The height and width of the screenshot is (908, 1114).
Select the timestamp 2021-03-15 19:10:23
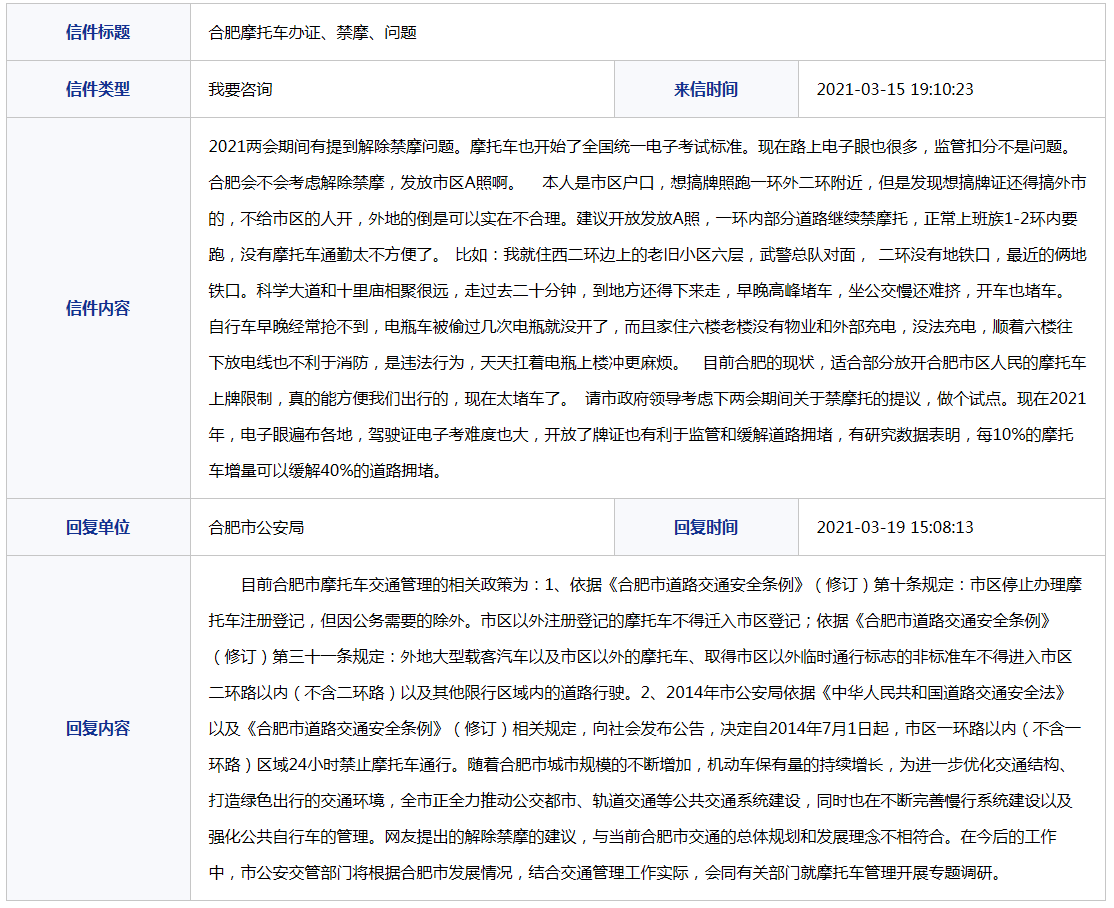[x=894, y=89]
